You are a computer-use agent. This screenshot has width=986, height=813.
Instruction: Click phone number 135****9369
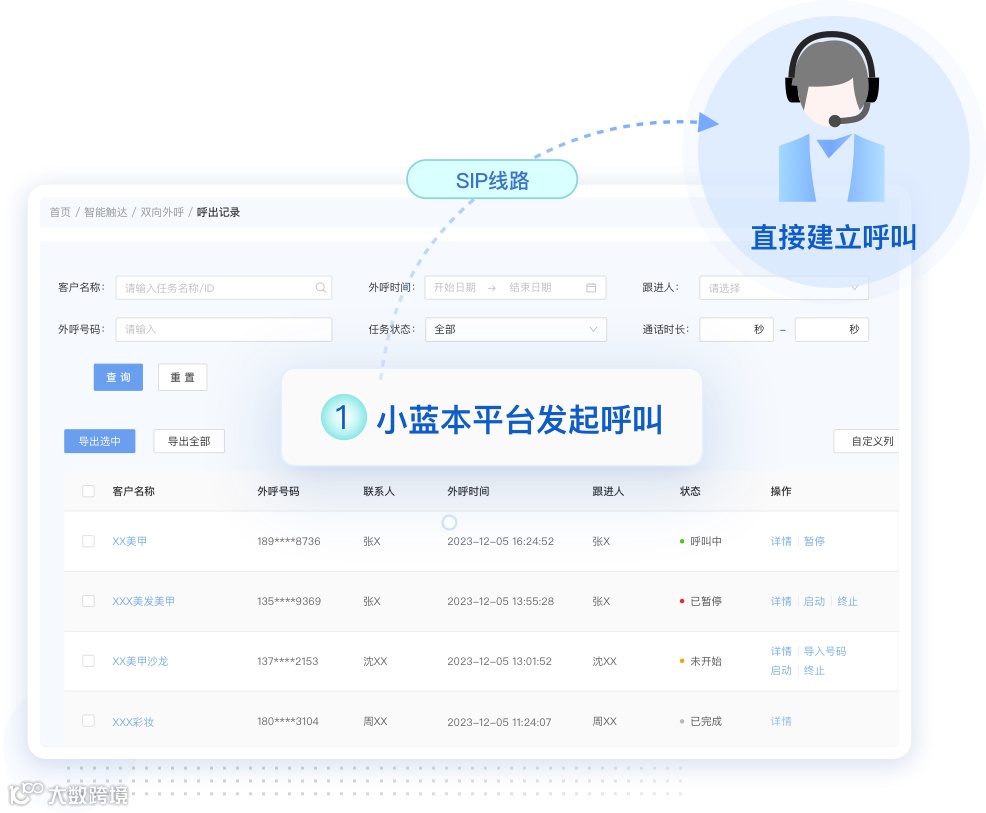289,601
